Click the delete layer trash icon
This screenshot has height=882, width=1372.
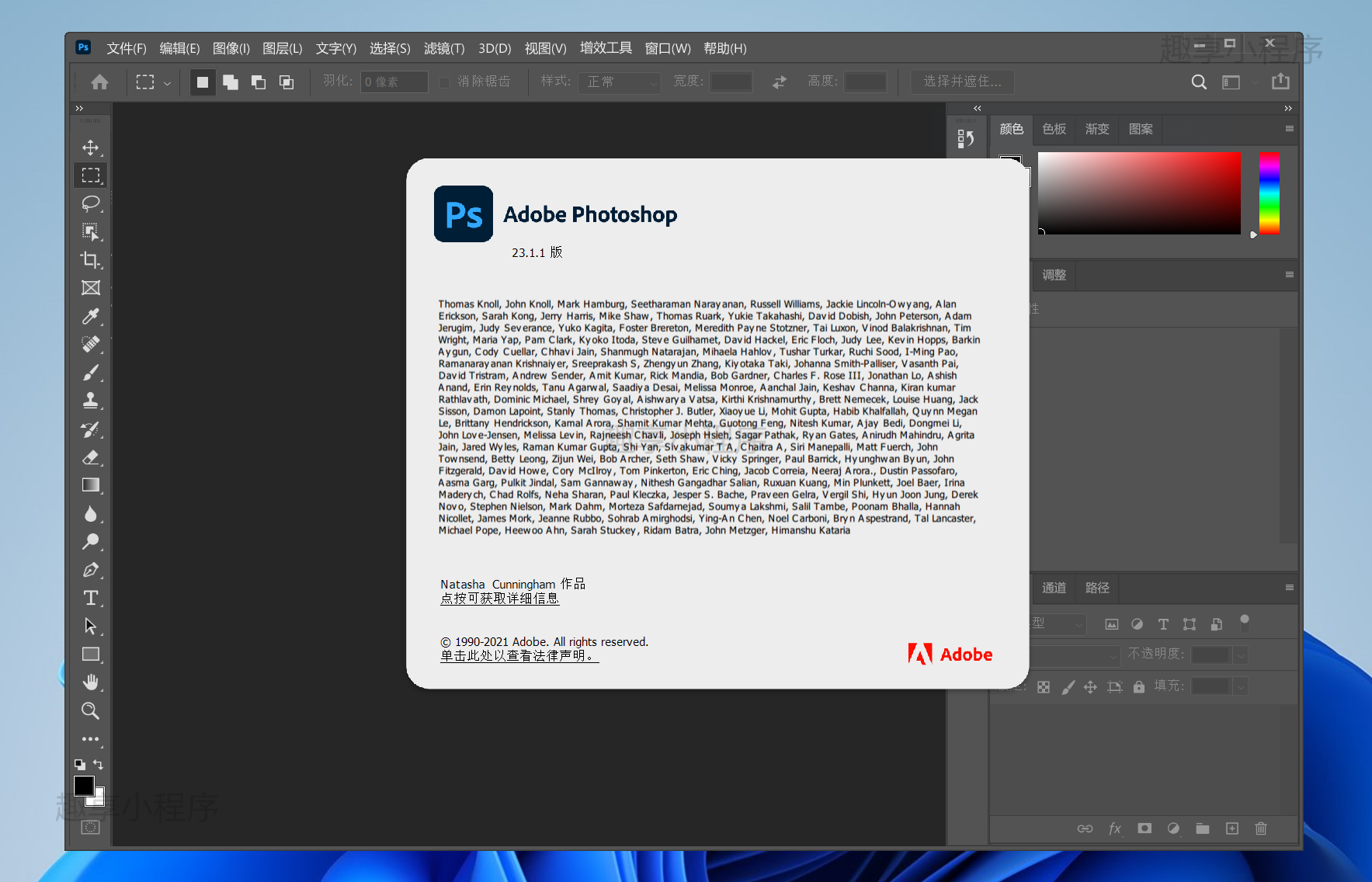[1261, 828]
